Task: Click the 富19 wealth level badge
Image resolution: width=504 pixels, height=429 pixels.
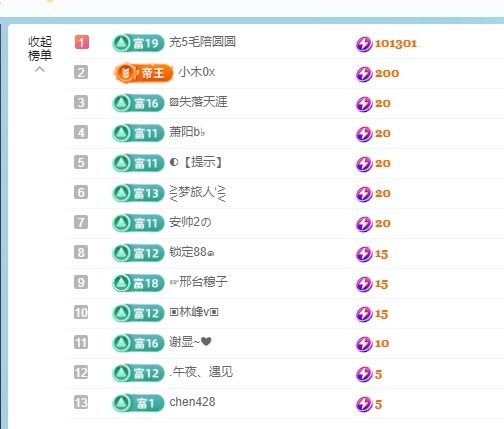Action: 138,43
